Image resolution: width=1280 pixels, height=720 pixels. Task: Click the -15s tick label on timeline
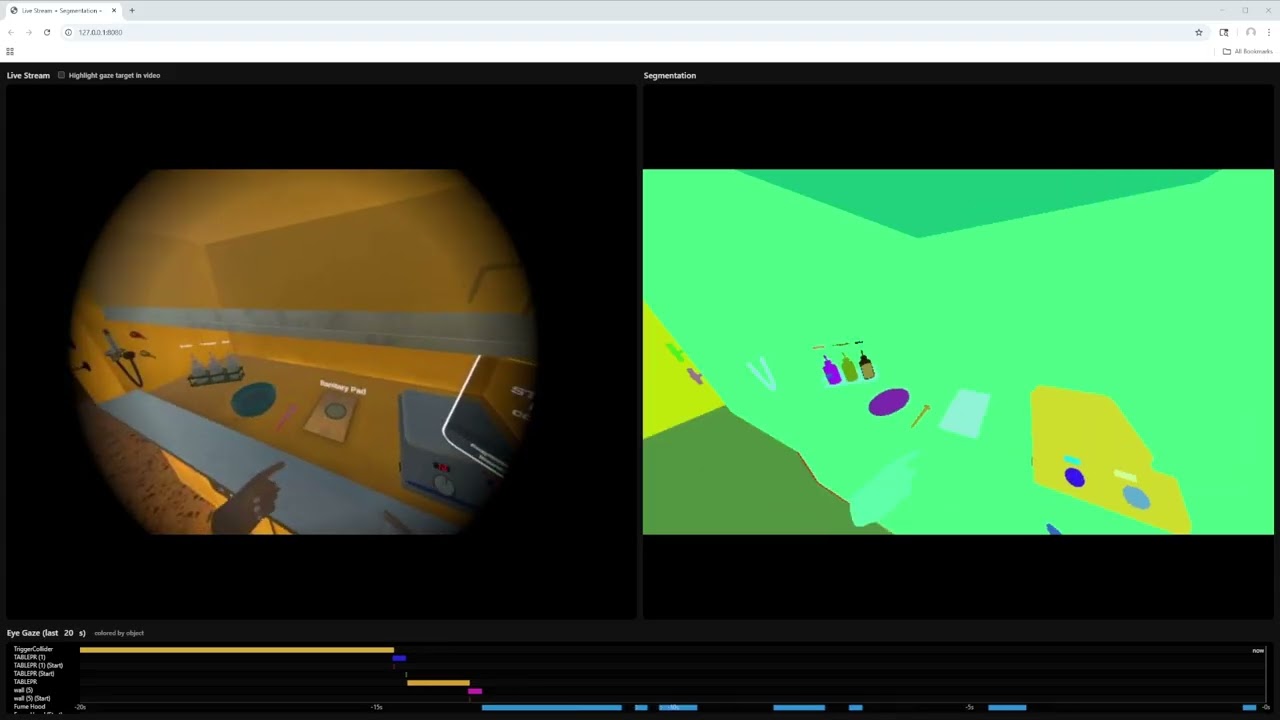coord(376,707)
